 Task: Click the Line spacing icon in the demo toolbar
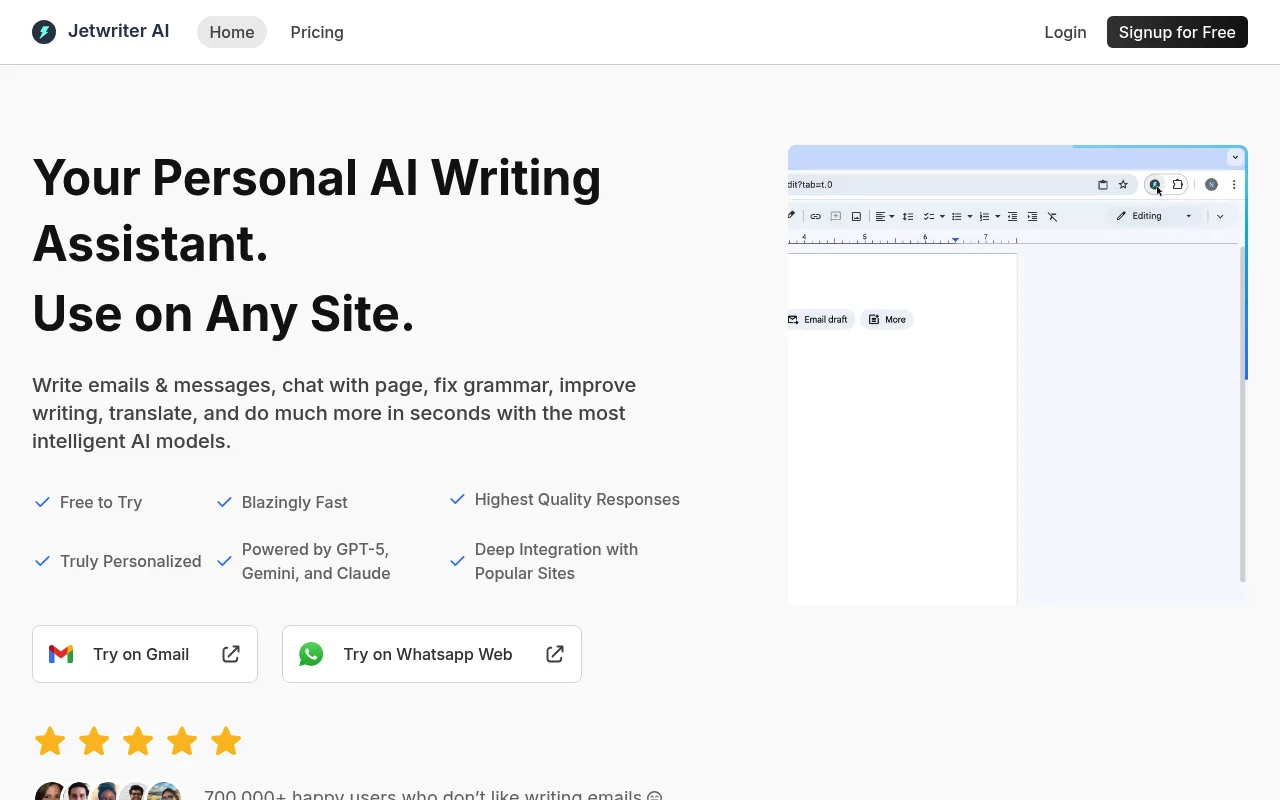click(x=908, y=216)
